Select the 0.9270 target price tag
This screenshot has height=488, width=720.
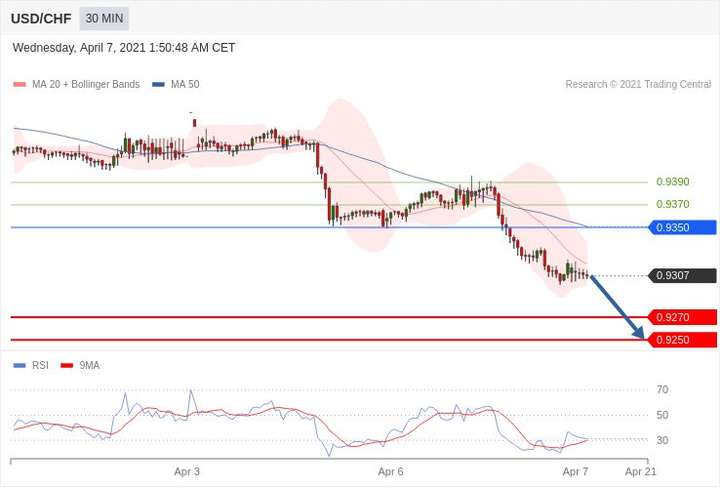(x=682, y=317)
